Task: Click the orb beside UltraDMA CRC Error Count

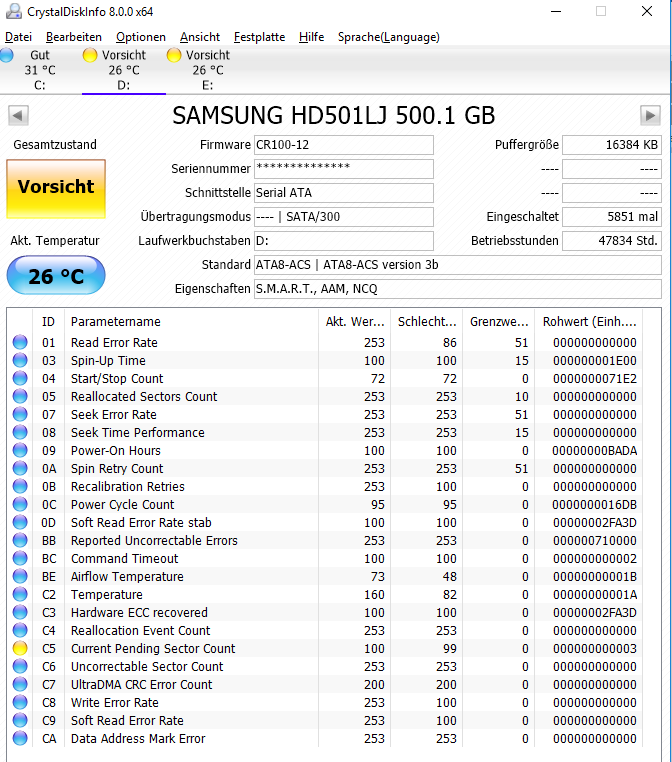Action: tap(20, 684)
